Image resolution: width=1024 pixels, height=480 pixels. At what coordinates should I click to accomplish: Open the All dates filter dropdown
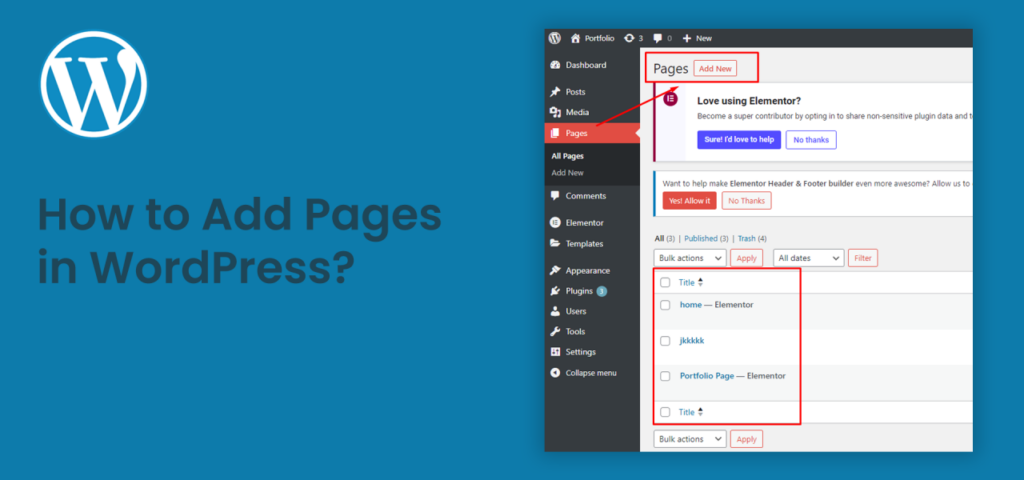pyautogui.click(x=808, y=258)
